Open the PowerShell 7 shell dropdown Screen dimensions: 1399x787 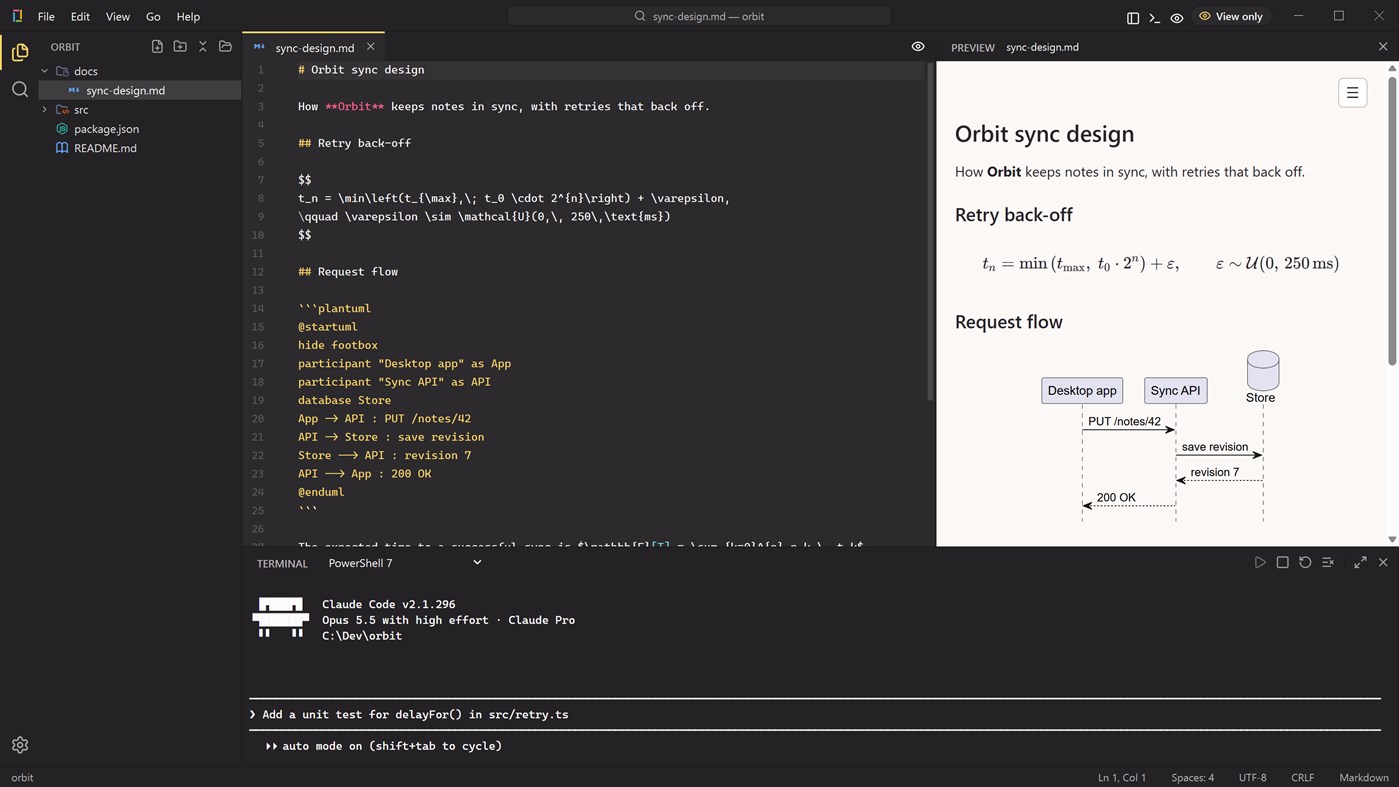pyautogui.click(x=405, y=563)
